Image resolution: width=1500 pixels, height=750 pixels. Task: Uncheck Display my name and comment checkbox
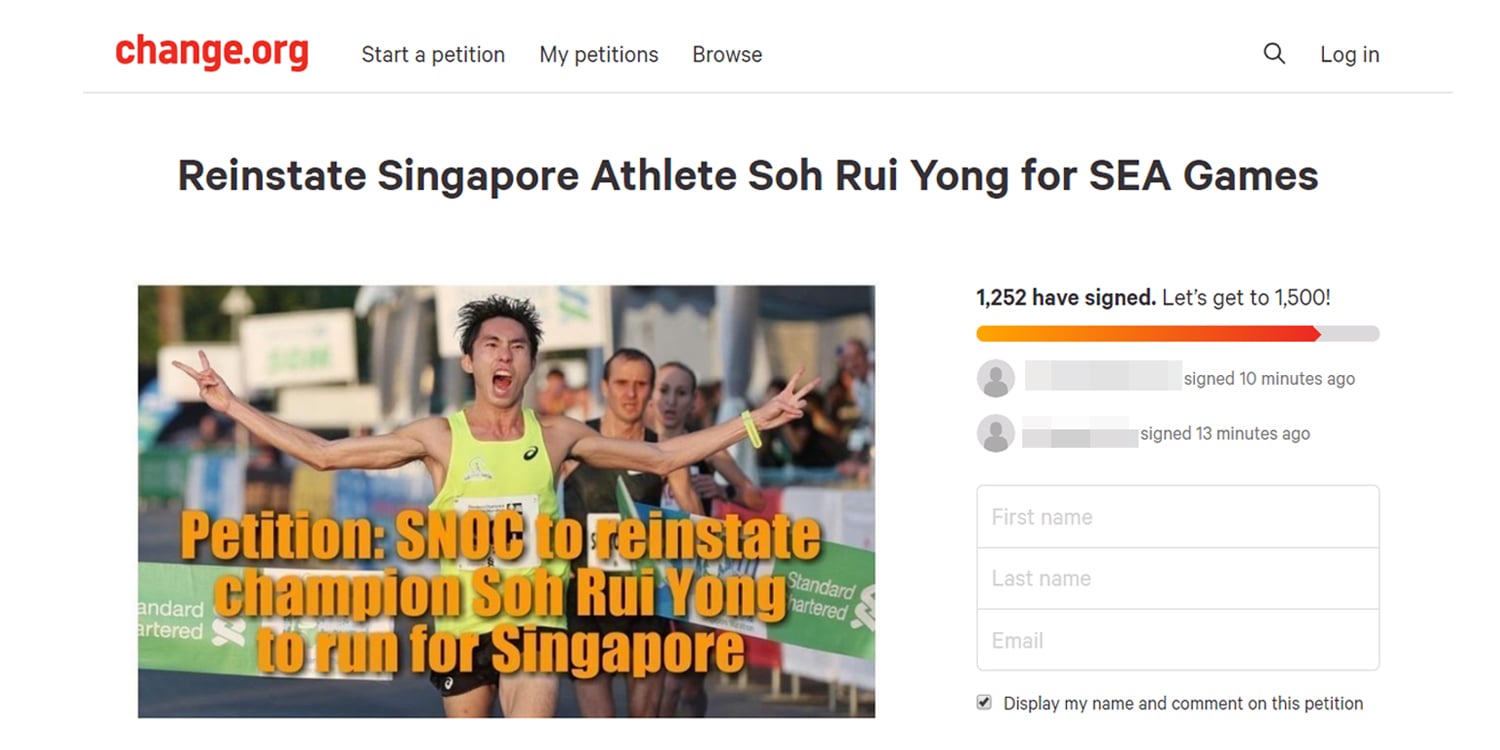click(984, 703)
